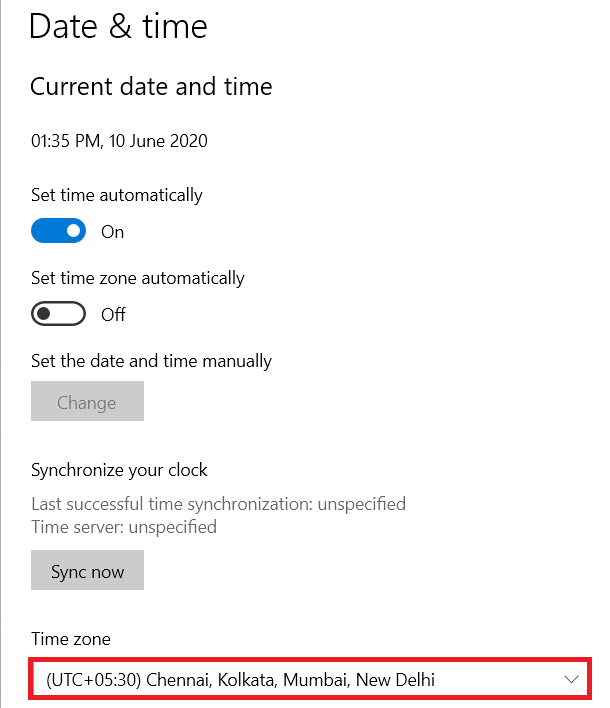Viewport: 610px width, 708px height.
Task: Open the Time zone dropdown chevron arrow
Action: pyautogui.click(x=572, y=680)
